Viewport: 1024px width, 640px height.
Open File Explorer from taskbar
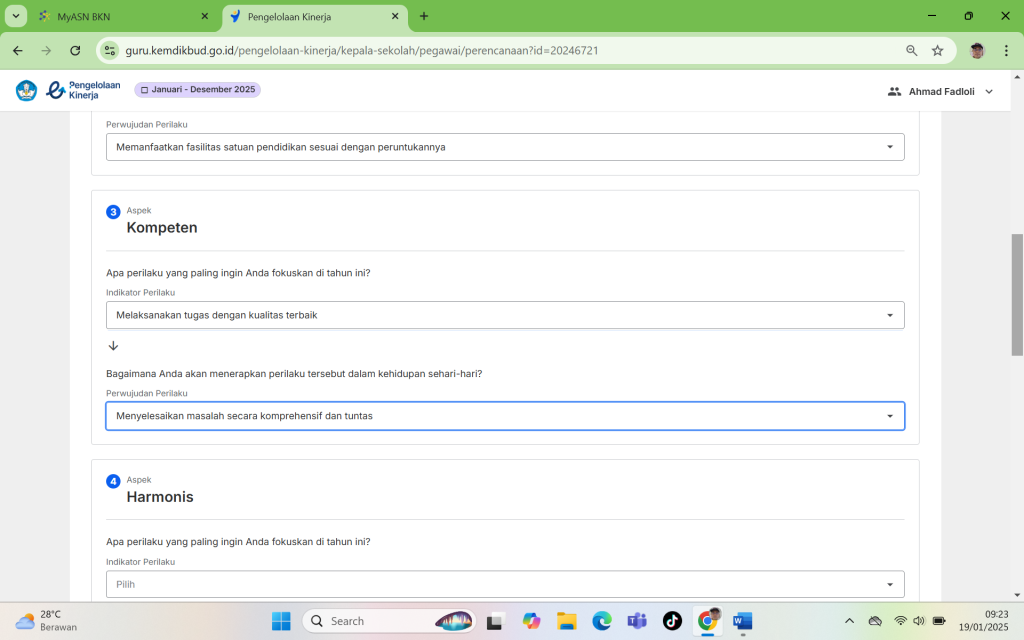[567, 621]
